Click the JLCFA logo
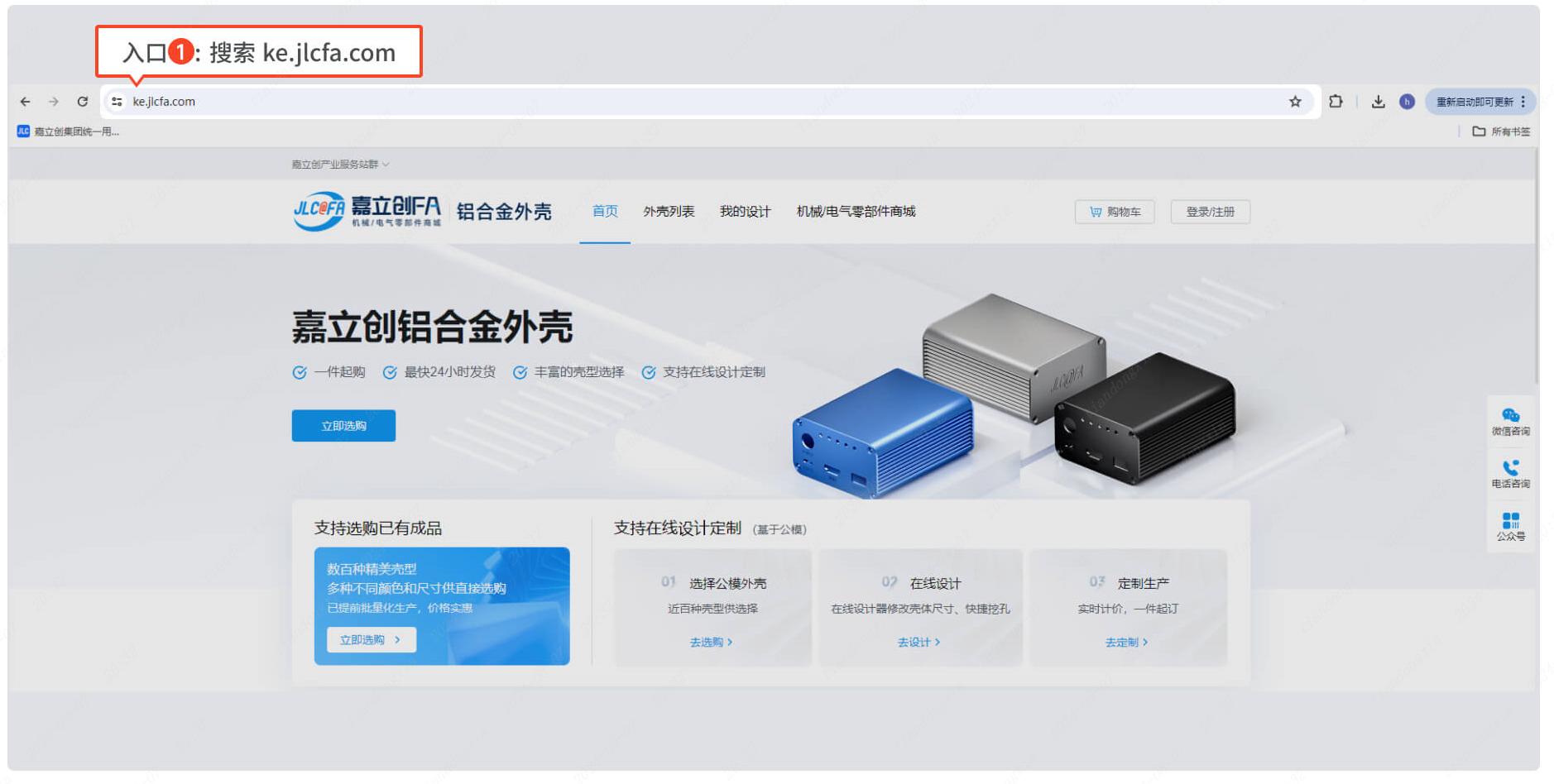Viewport: 1554px width, 784px height. click(x=367, y=212)
